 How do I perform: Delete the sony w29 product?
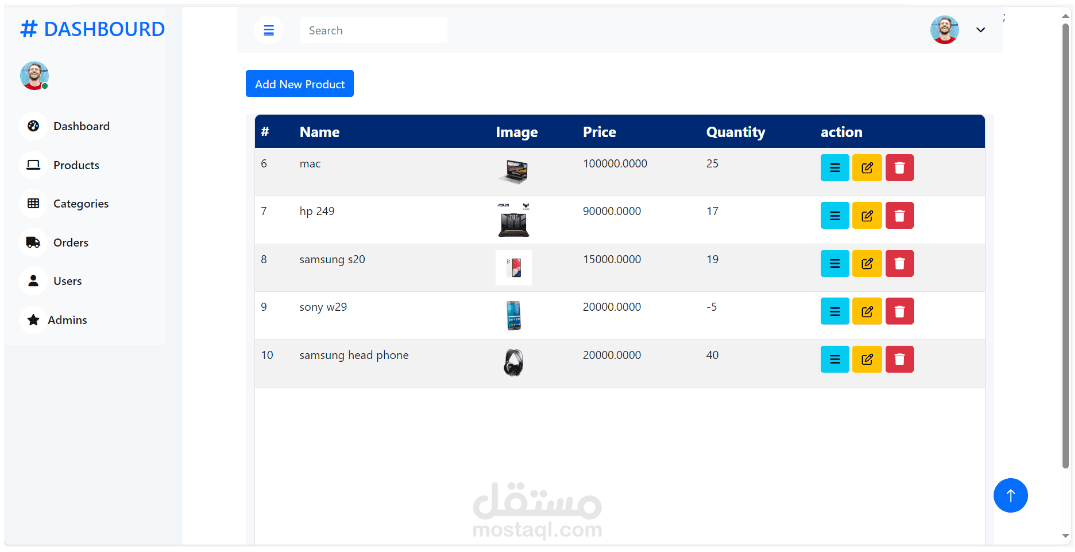click(899, 311)
